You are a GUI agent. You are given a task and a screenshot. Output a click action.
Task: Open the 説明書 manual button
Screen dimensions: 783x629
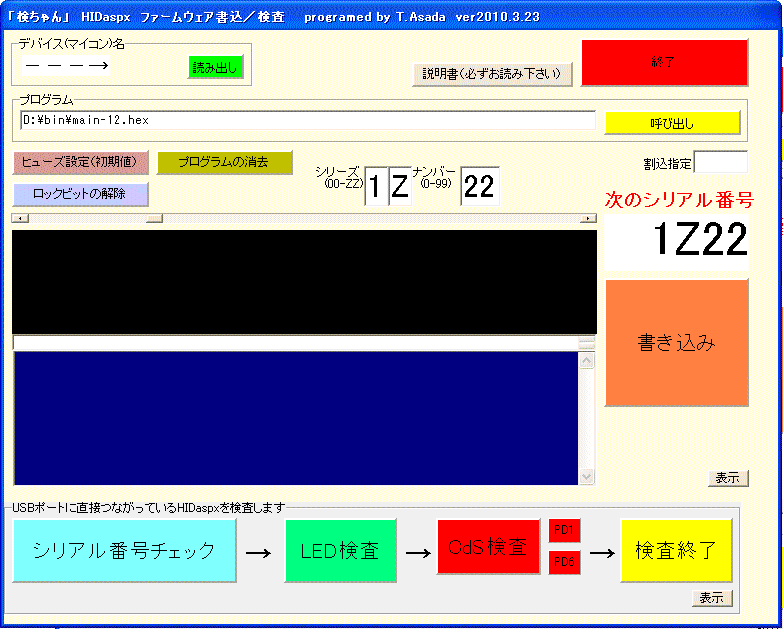coord(492,74)
